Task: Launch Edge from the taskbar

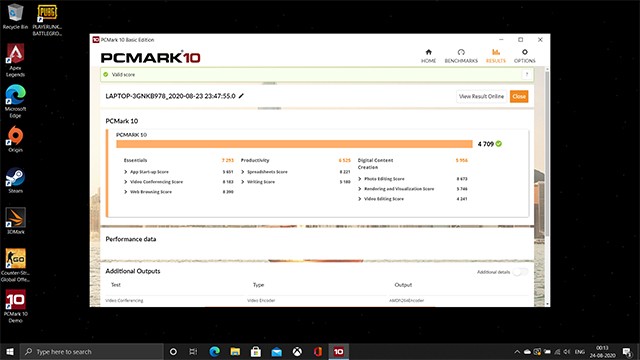Action: (214, 351)
